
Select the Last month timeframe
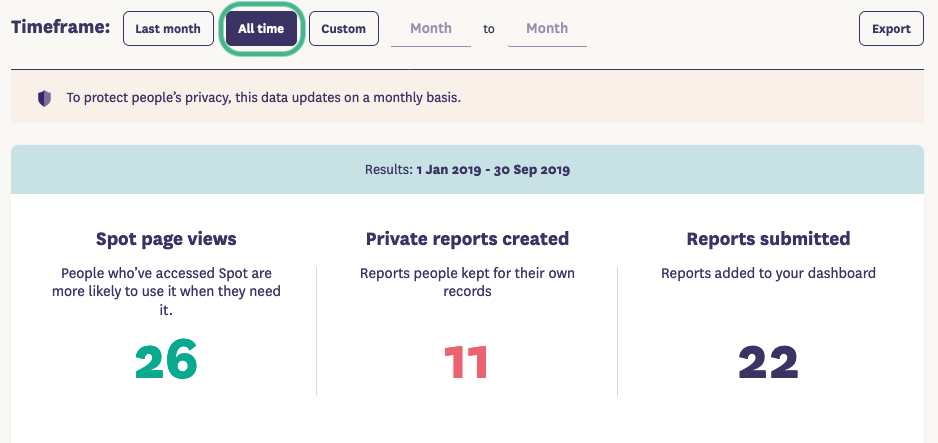[168, 29]
